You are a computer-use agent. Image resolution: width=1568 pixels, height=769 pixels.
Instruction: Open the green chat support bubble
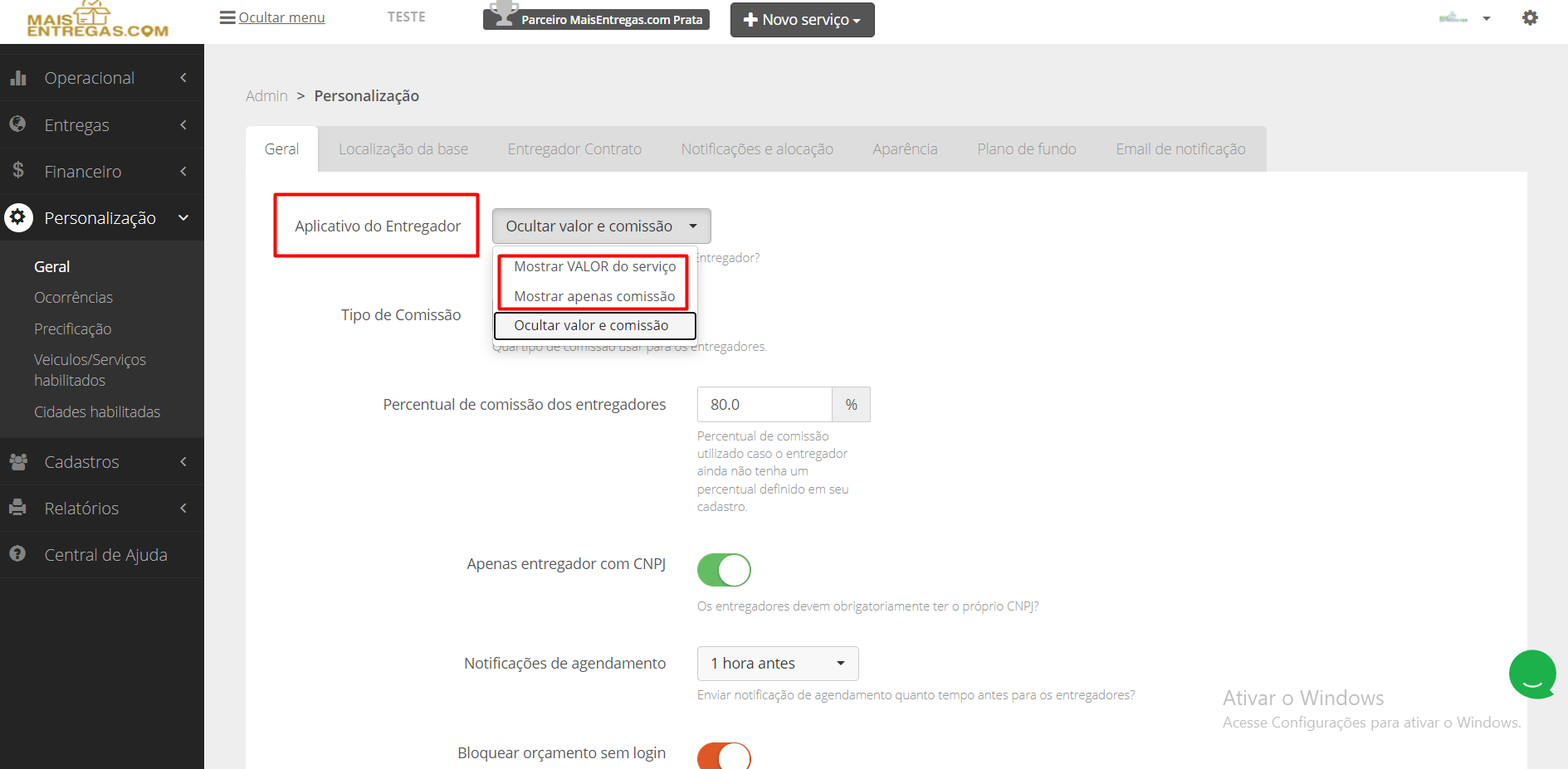(x=1532, y=674)
